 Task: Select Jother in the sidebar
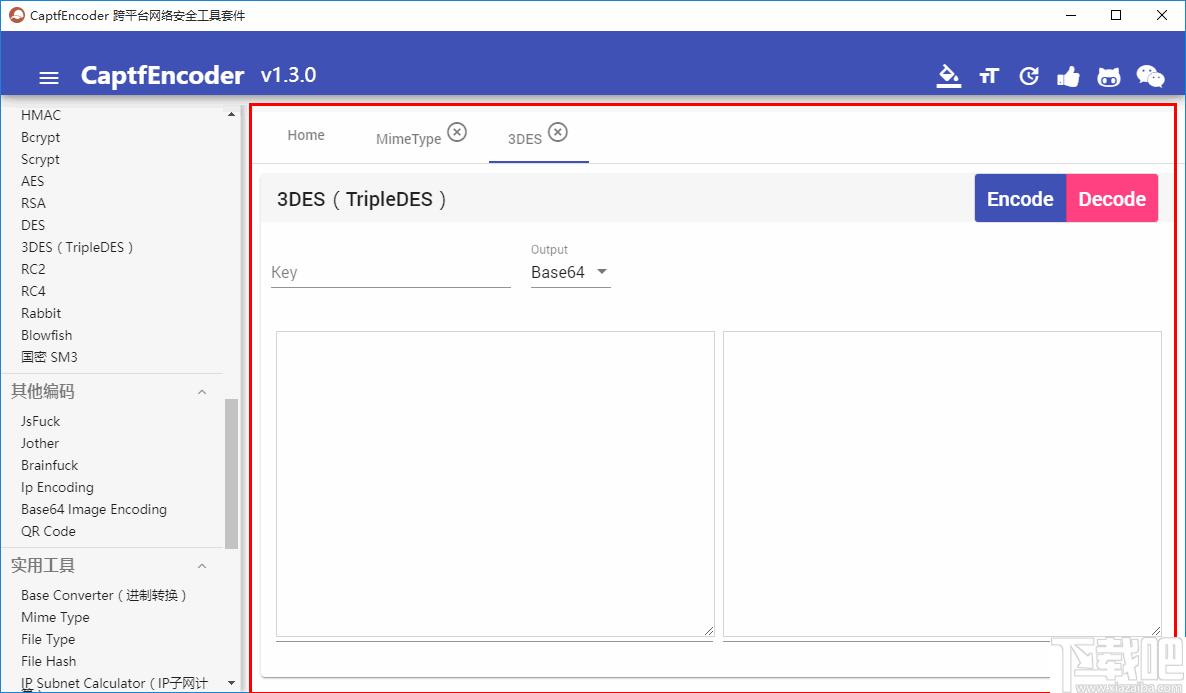(x=39, y=443)
